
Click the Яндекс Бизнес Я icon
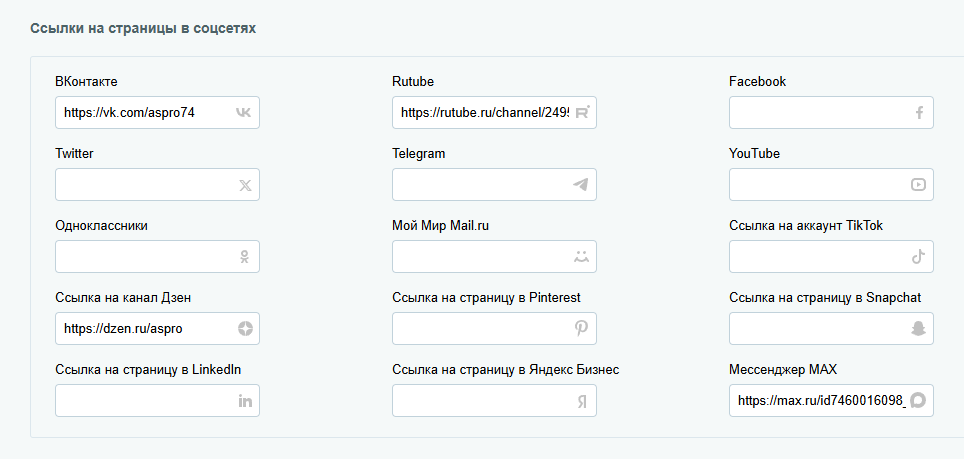(582, 401)
